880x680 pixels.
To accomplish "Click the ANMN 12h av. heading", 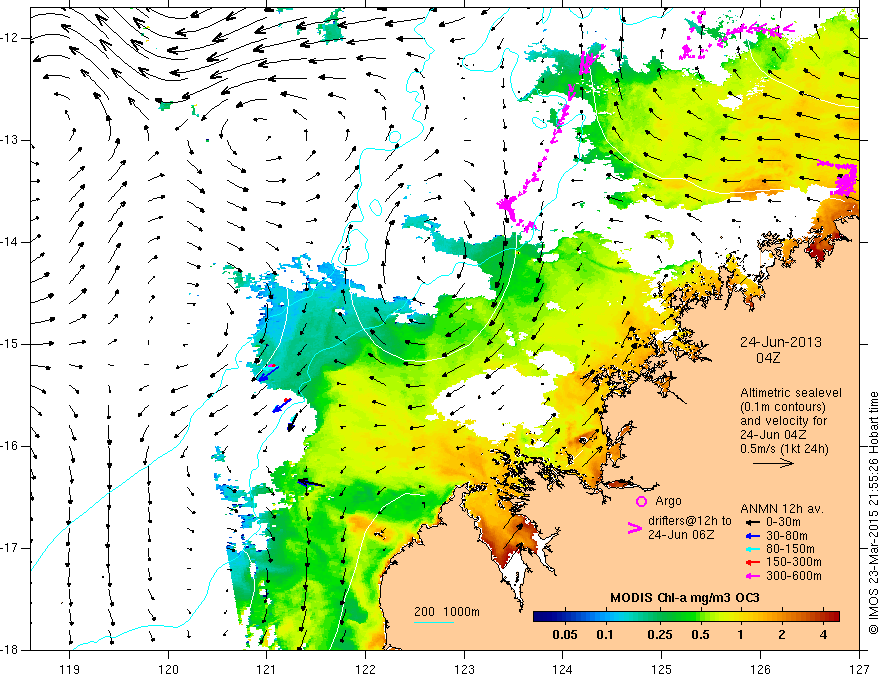I will pyautogui.click(x=782, y=509).
